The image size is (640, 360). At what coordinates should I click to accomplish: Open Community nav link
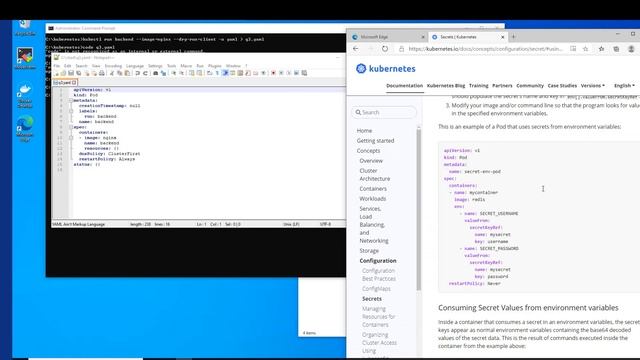[x=530, y=86]
